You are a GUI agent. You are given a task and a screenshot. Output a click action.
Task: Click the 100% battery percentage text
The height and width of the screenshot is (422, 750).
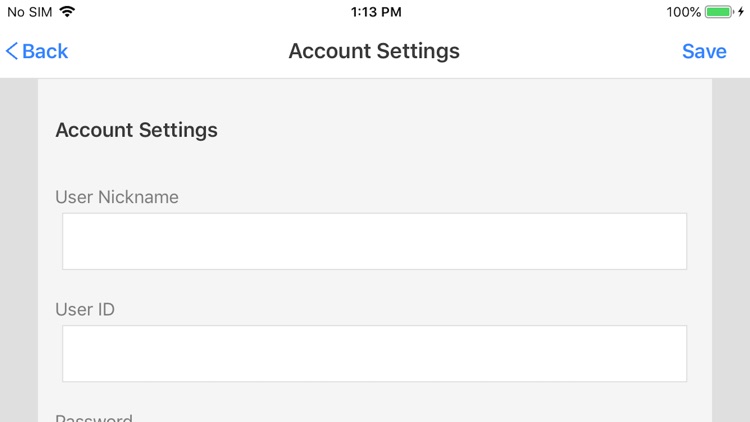pyautogui.click(x=683, y=12)
